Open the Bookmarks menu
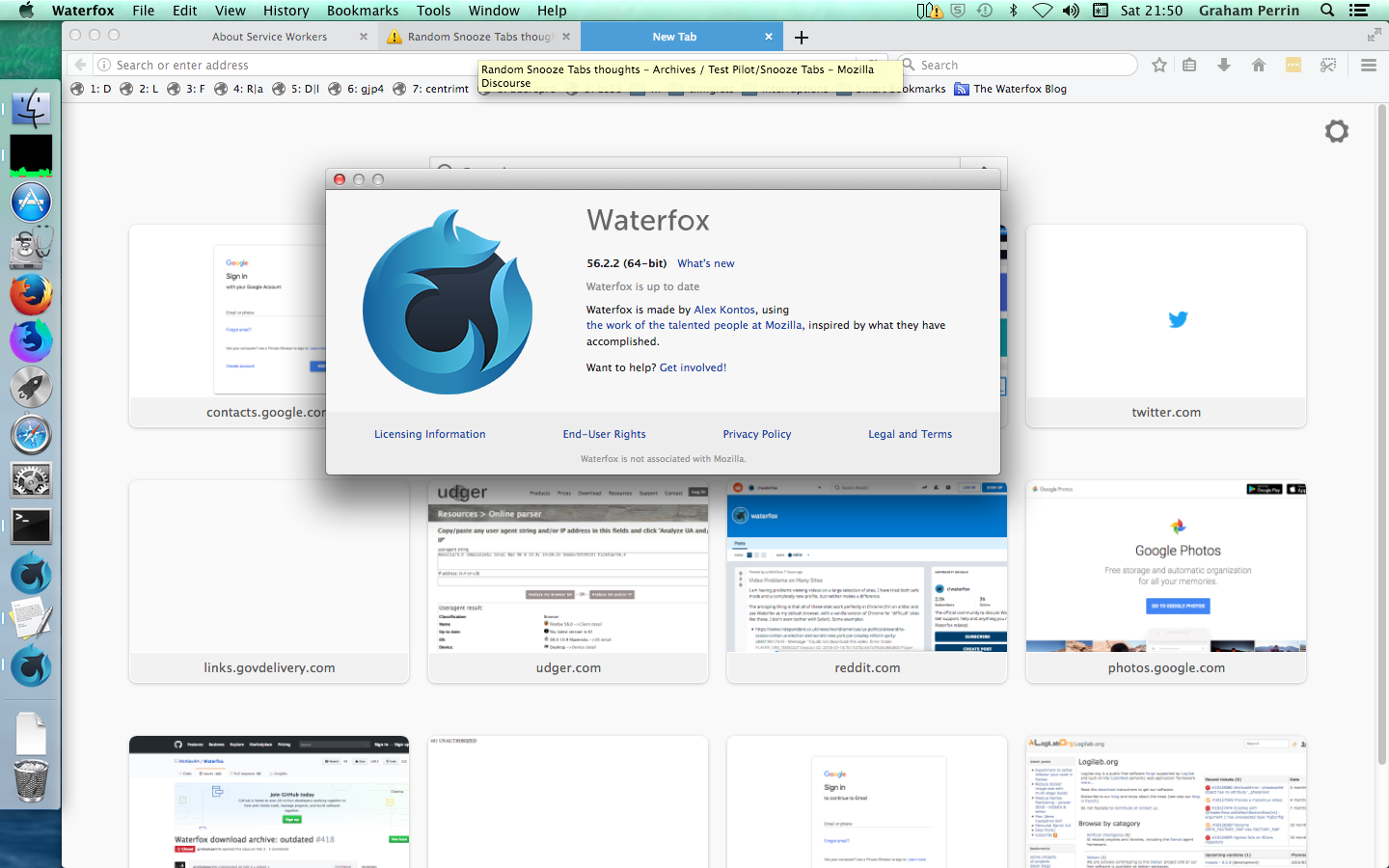This screenshot has height=868, width=1389. click(362, 11)
